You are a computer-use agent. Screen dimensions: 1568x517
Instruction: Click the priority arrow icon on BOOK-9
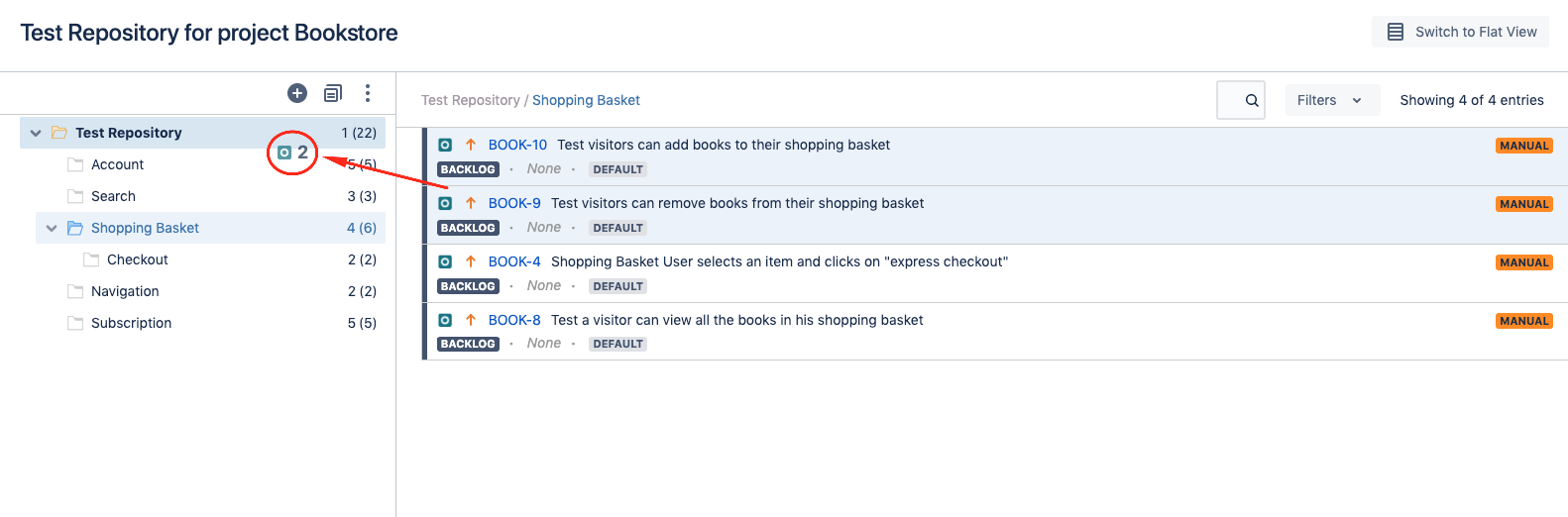(x=471, y=203)
